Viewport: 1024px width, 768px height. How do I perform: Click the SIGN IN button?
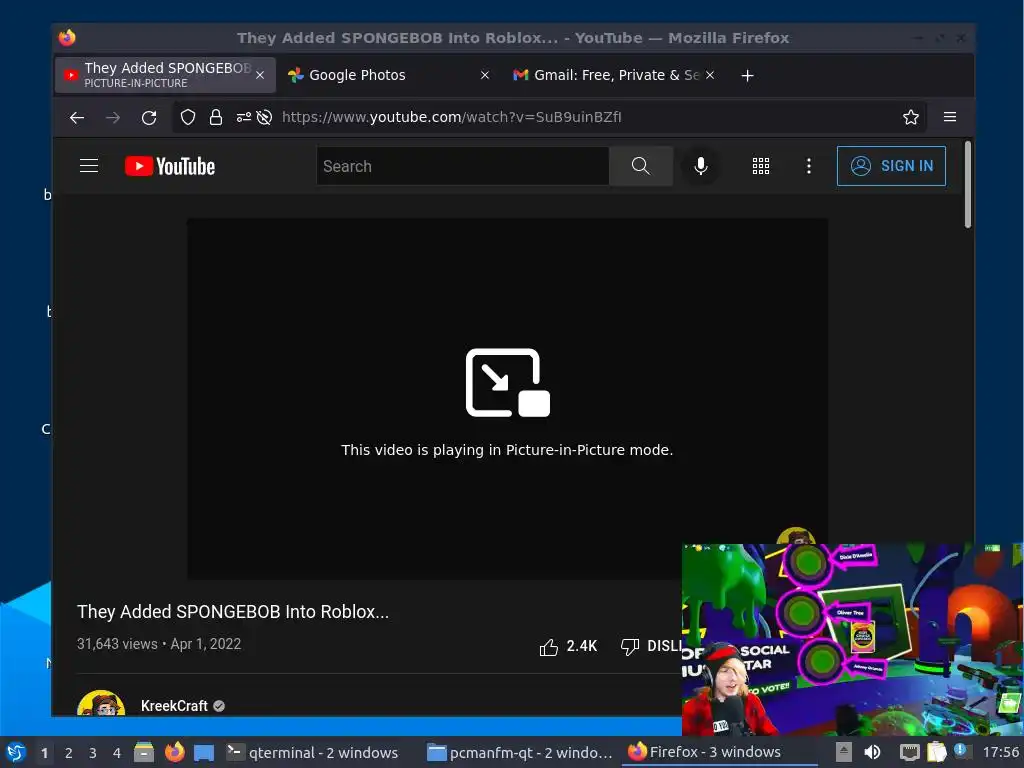[891, 166]
